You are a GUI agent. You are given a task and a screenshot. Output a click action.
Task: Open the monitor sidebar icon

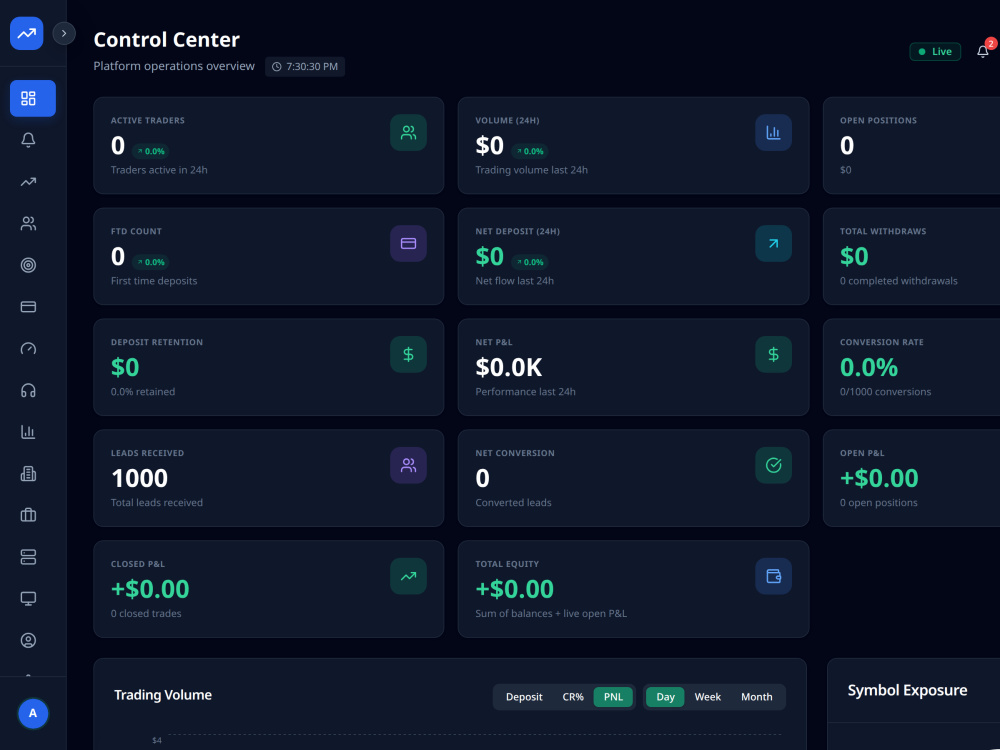pyautogui.click(x=28, y=598)
